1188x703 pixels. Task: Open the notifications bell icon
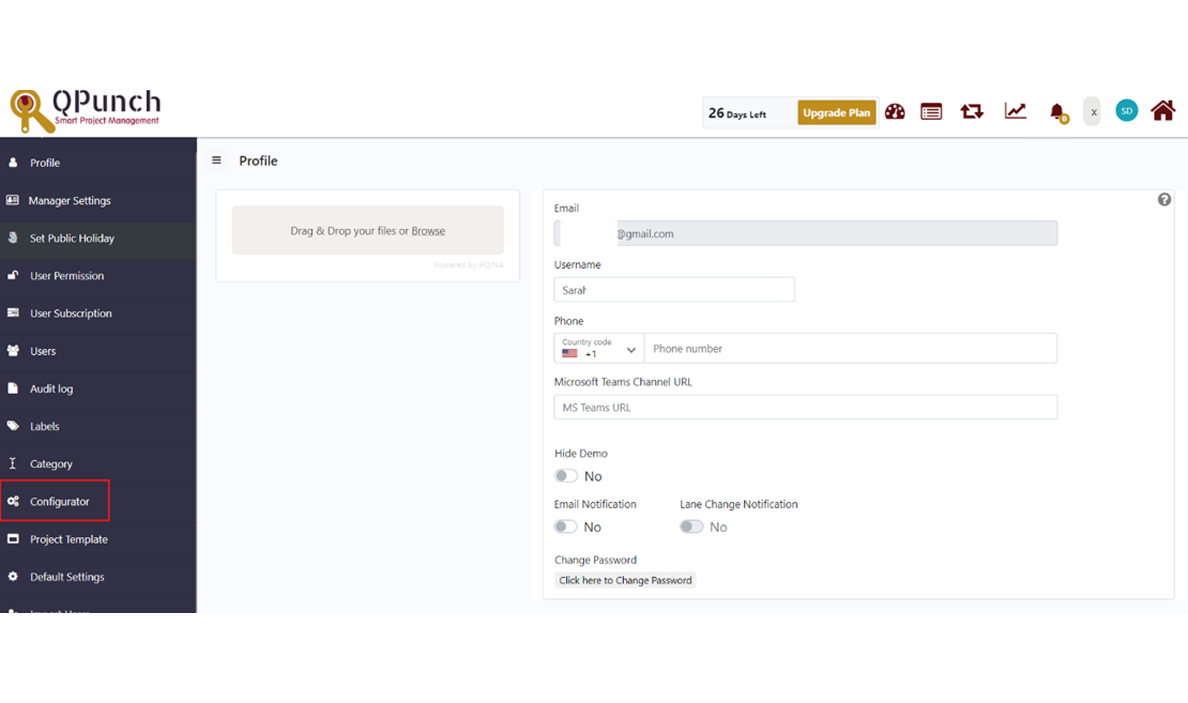(1057, 112)
